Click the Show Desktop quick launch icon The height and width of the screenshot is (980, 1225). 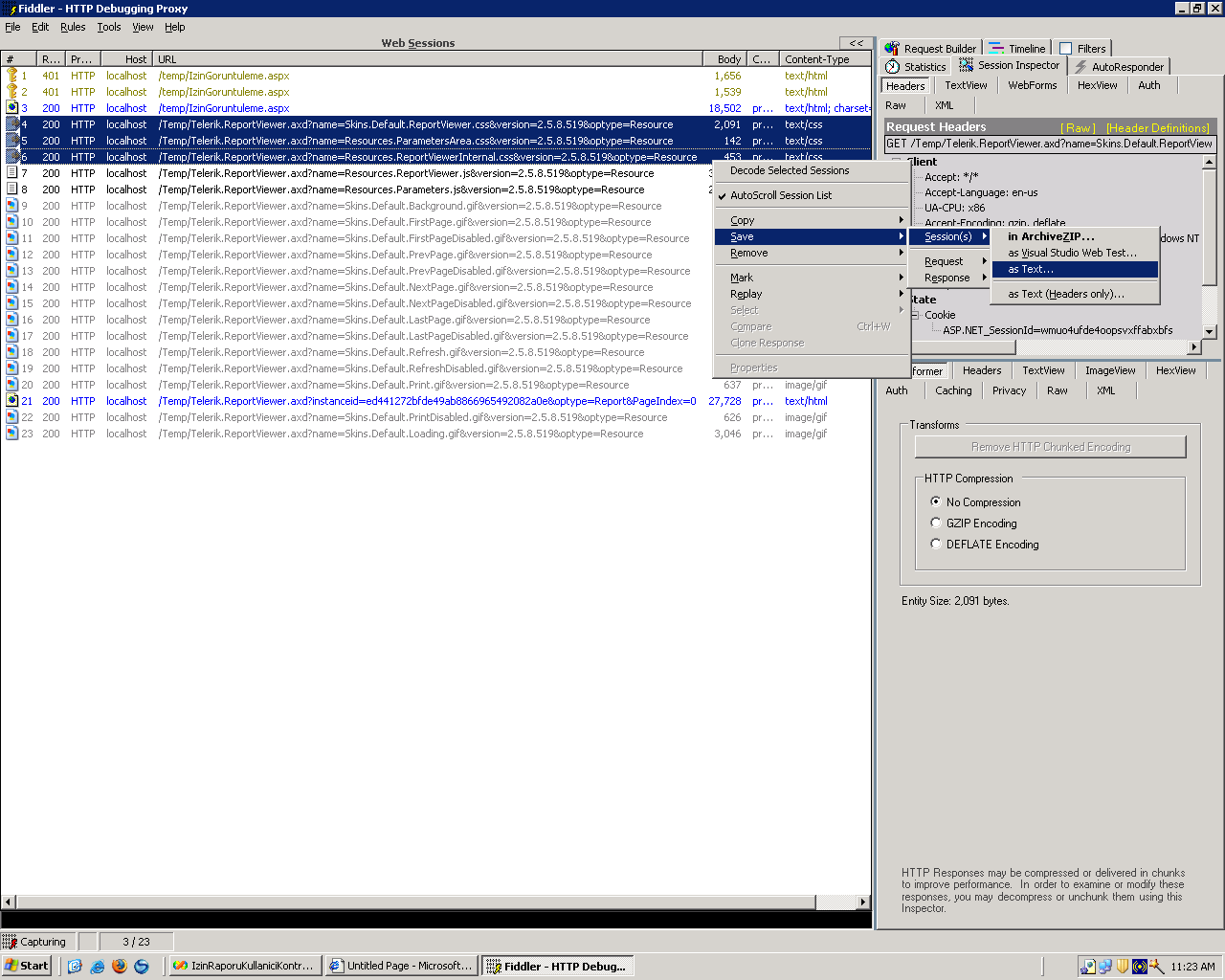coord(75,967)
